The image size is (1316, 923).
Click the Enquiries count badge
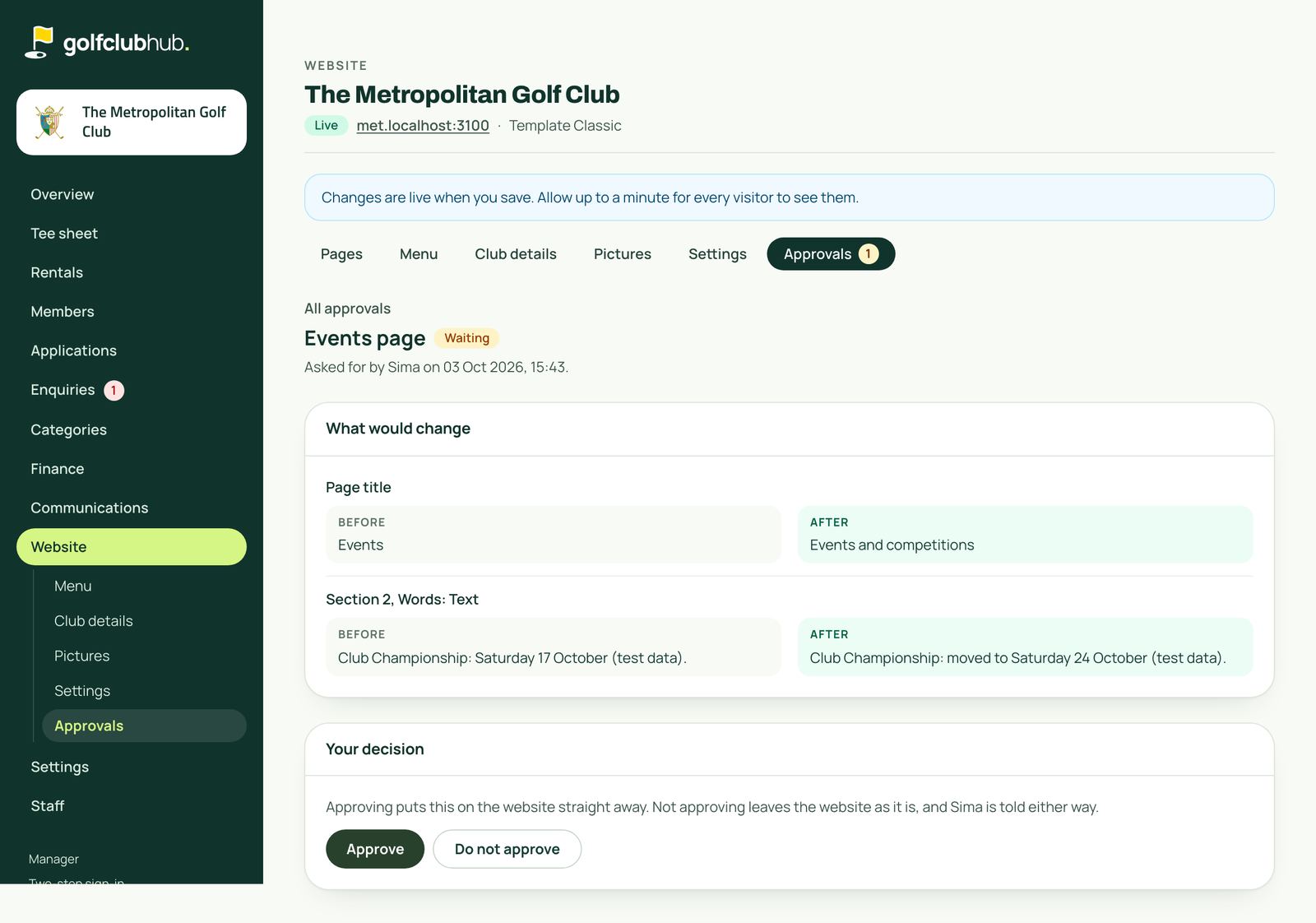(114, 391)
